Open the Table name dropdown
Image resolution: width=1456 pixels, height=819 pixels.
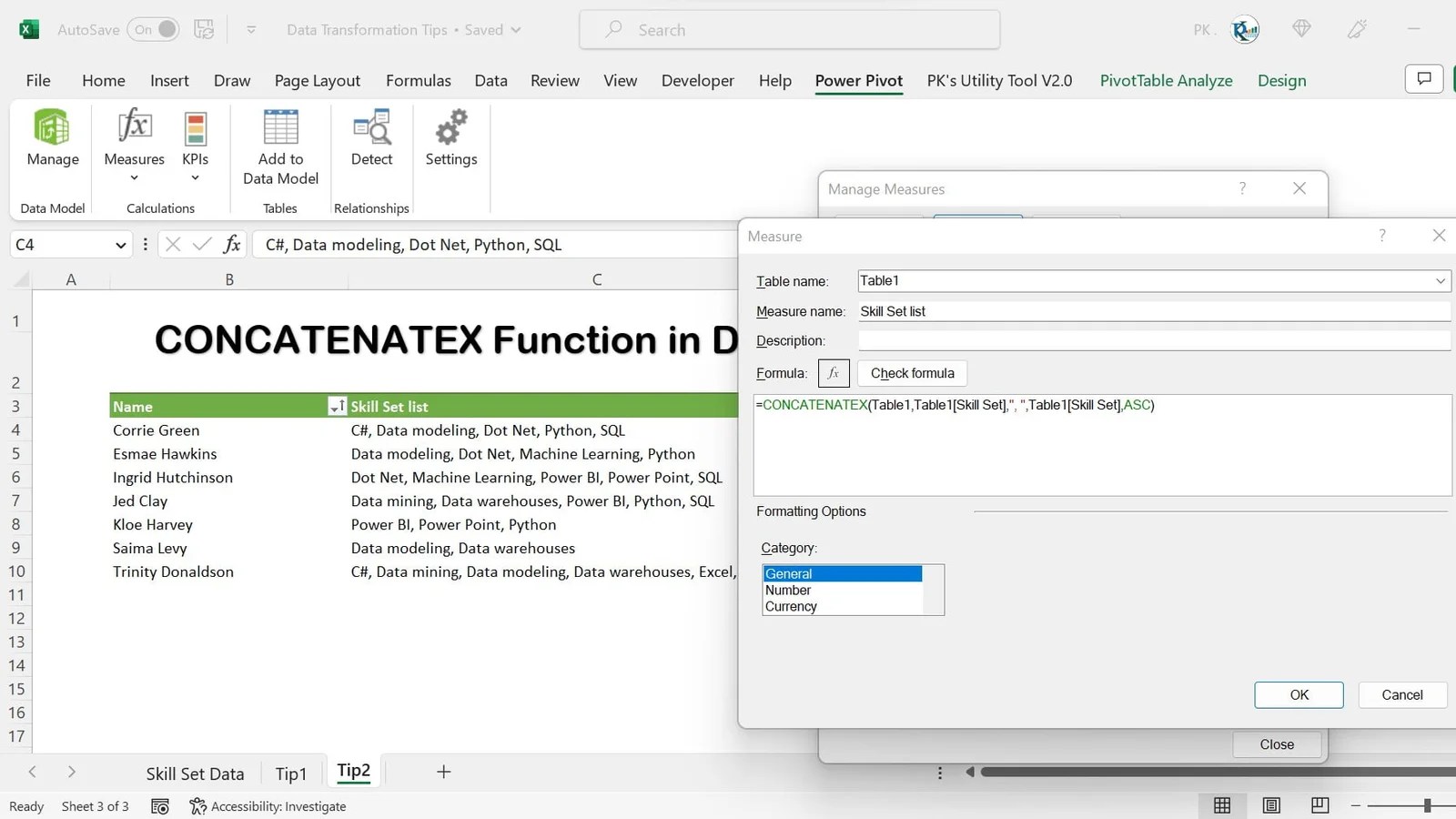1441,280
